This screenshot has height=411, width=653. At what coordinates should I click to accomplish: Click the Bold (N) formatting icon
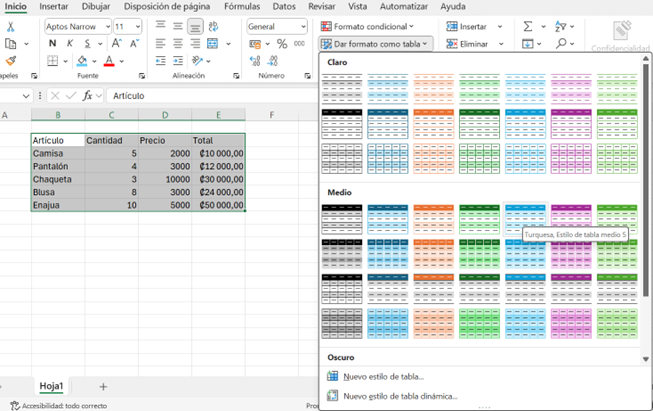coord(53,44)
